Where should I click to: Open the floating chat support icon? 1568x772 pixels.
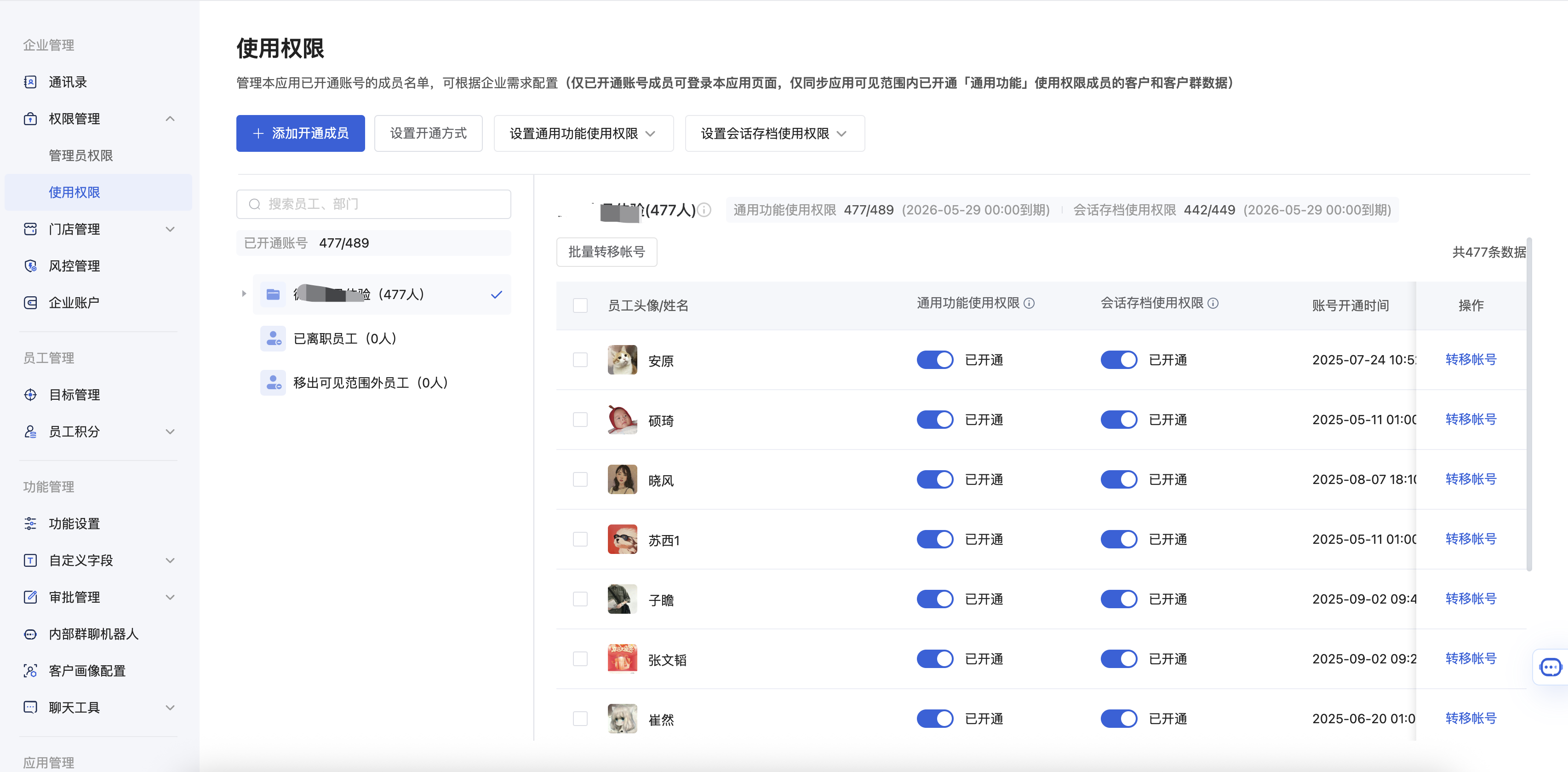point(1550,667)
